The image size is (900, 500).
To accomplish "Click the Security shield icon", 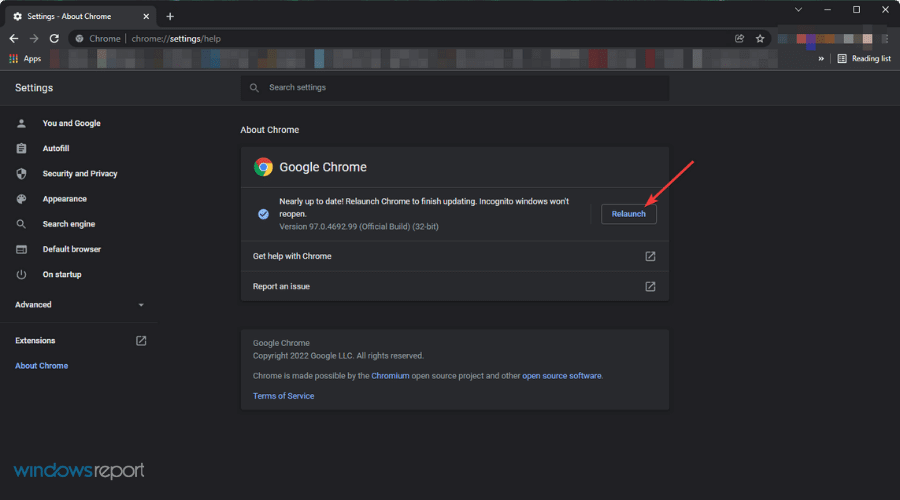I will 21,173.
